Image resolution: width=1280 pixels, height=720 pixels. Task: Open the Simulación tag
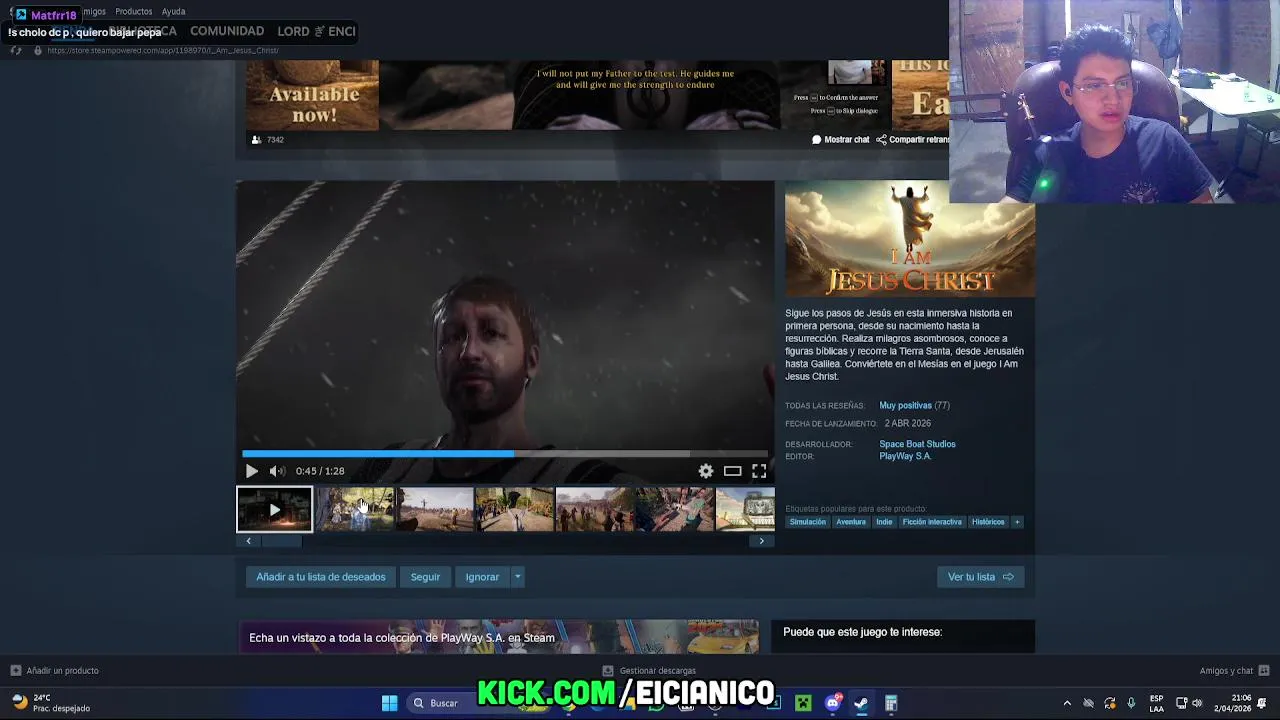point(807,522)
